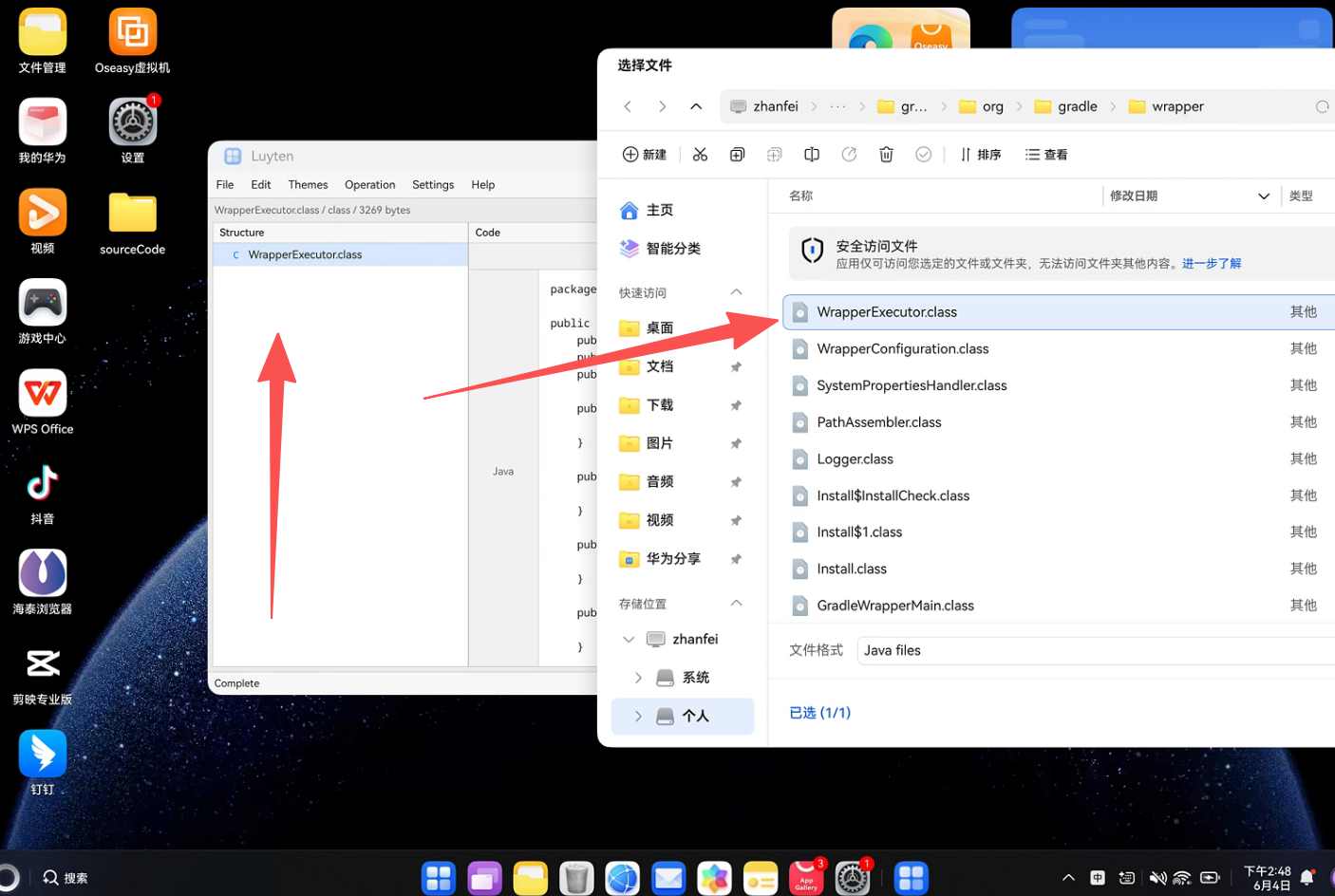The height and width of the screenshot is (896, 1335).
Task: Open the 钉钉 desktop icon
Action: (43, 763)
